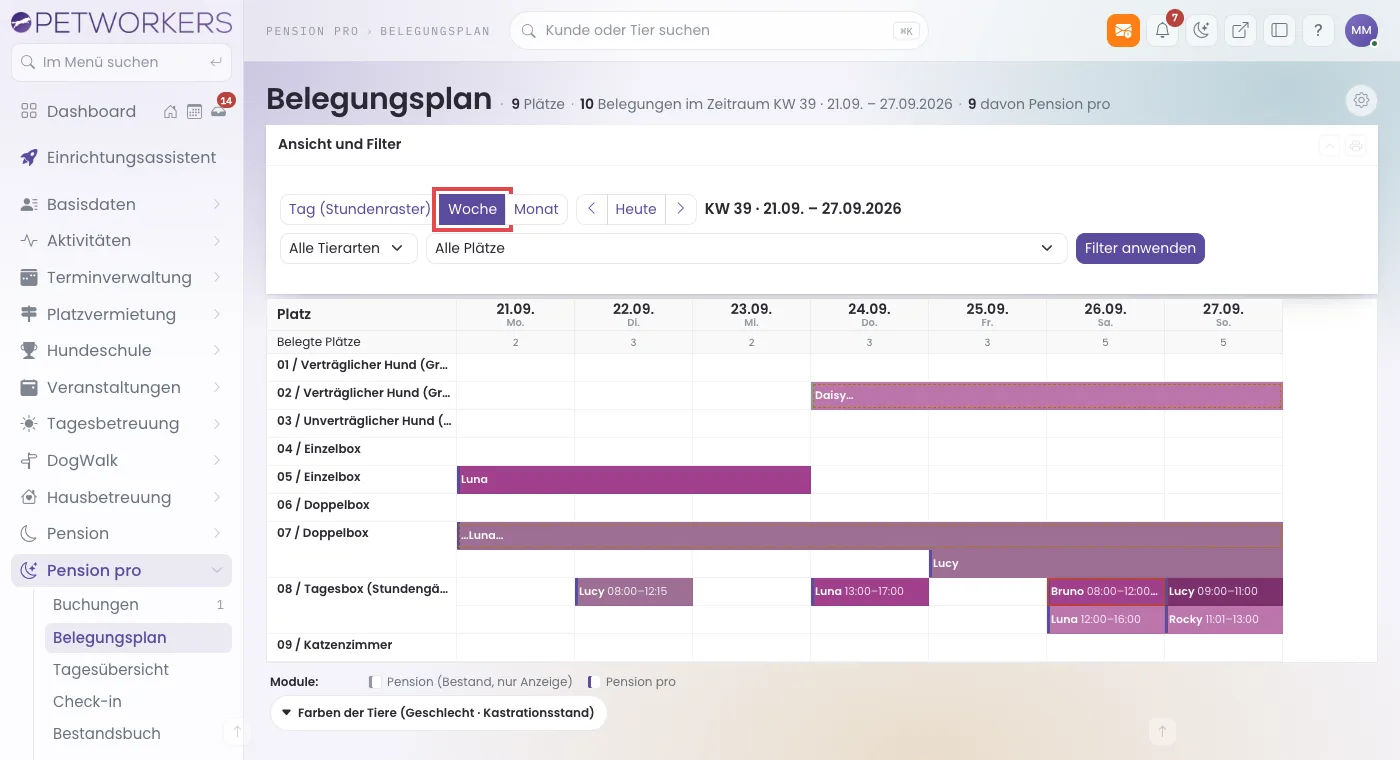Jump to Heute in the calendar
Screen dimensions: 1400x760
(x=636, y=209)
